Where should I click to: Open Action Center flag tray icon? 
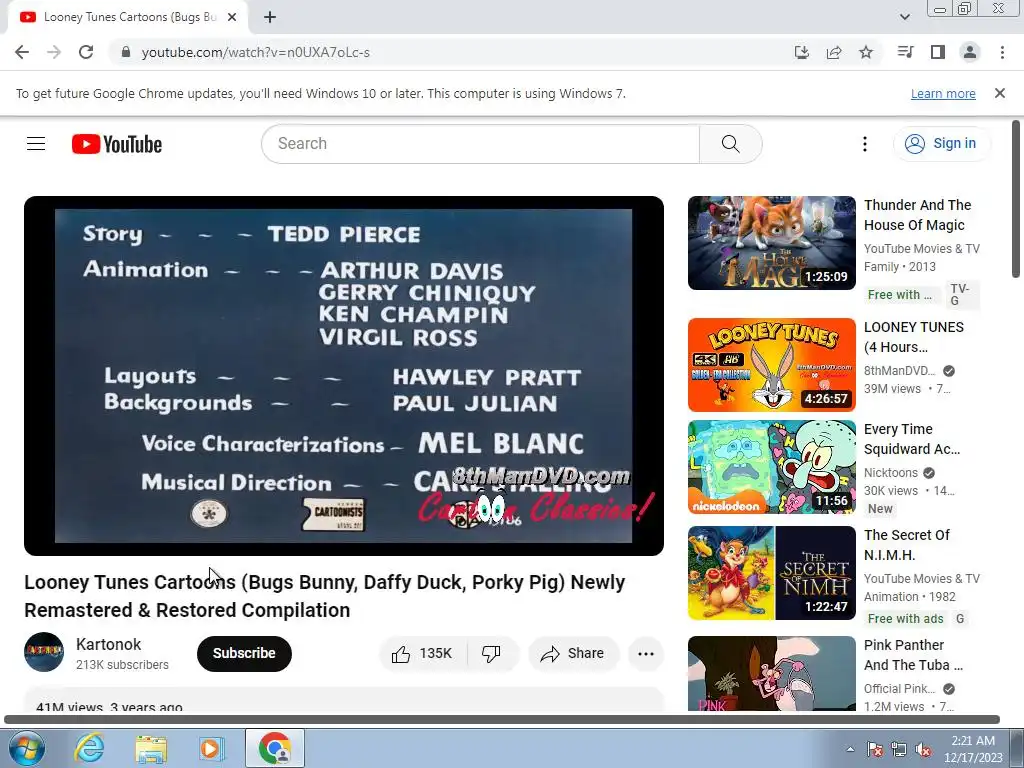coord(874,749)
